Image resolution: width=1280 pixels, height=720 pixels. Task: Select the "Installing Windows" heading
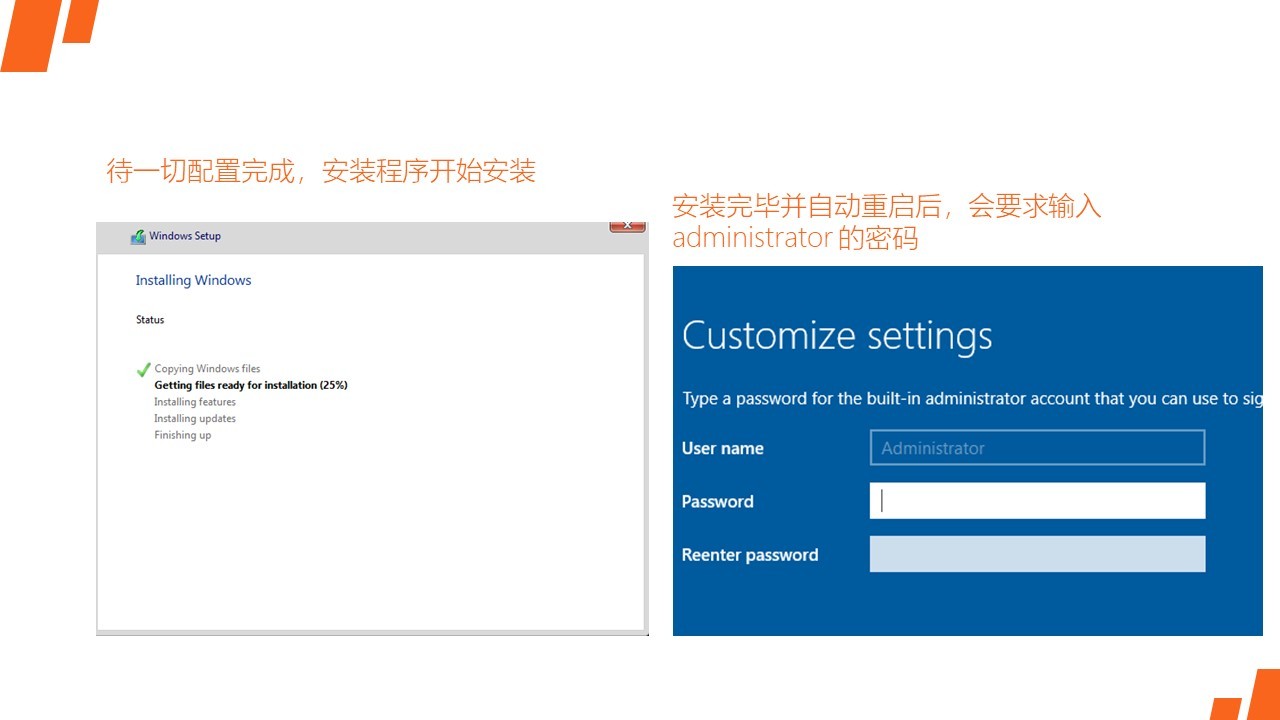click(x=193, y=280)
